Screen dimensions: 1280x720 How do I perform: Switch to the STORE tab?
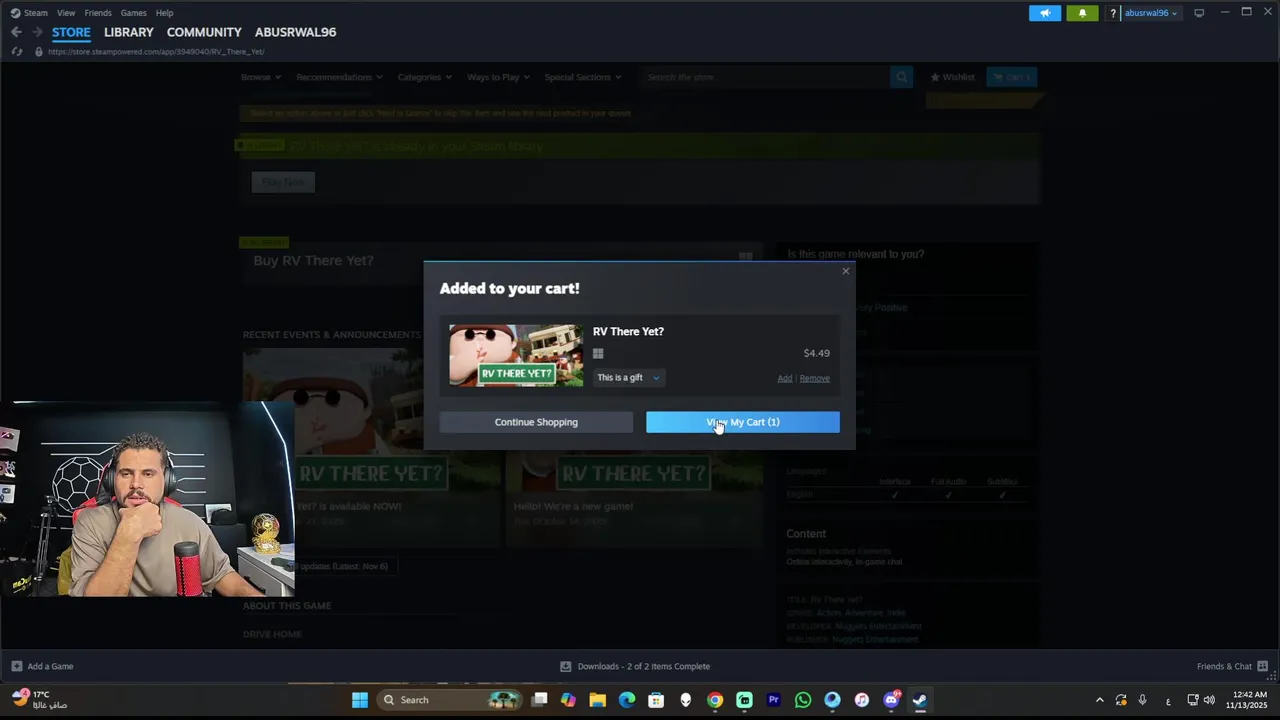pos(71,32)
